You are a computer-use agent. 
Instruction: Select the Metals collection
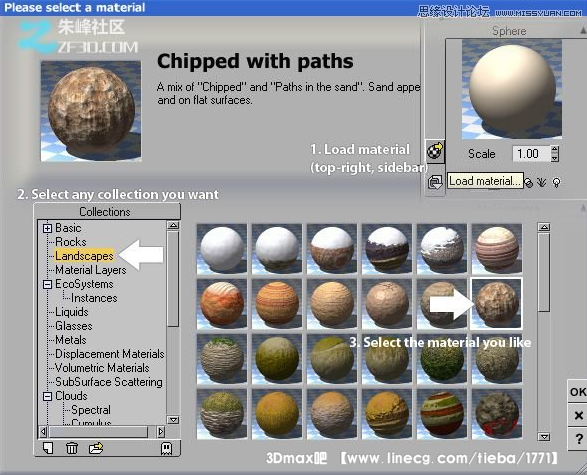(x=71, y=340)
